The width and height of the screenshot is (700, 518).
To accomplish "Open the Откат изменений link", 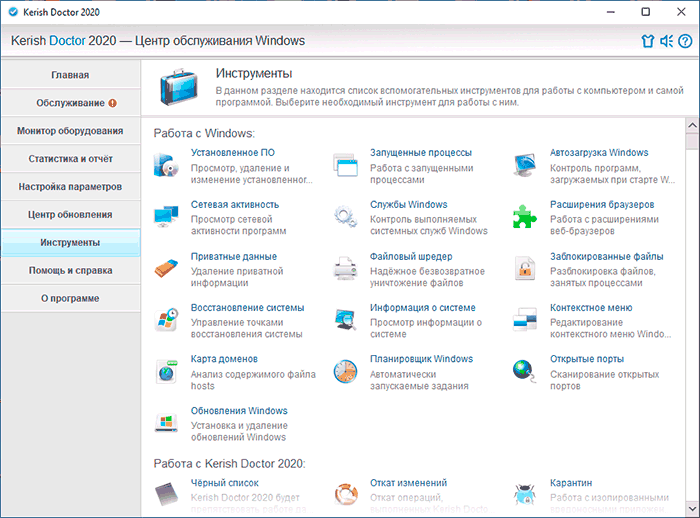I will click(x=408, y=483).
